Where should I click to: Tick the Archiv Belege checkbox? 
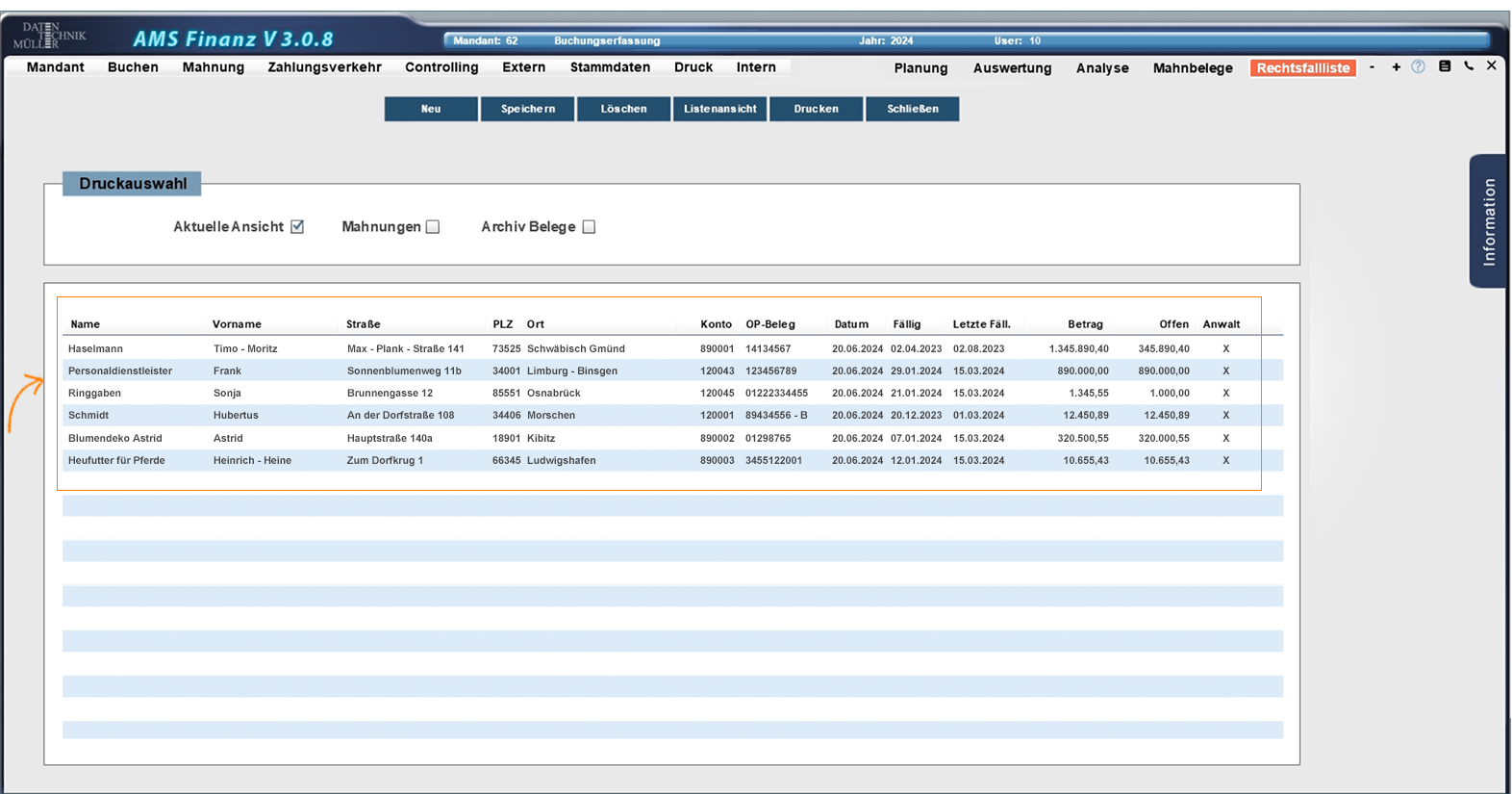[589, 227]
